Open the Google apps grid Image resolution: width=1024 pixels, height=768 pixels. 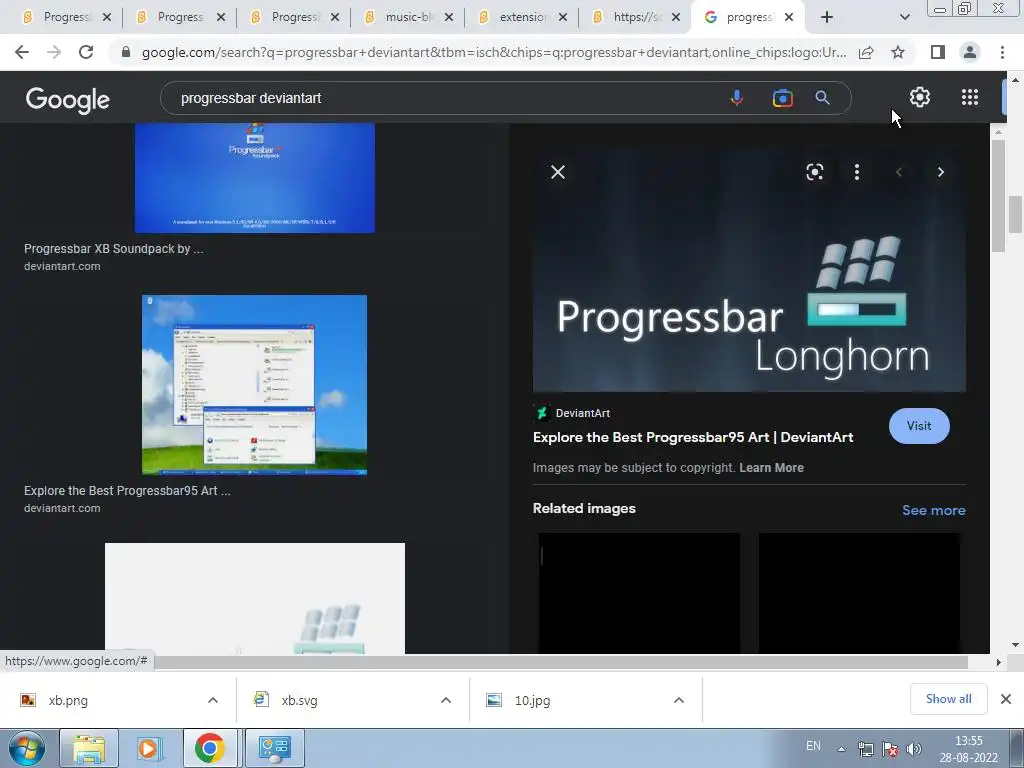coord(970,97)
